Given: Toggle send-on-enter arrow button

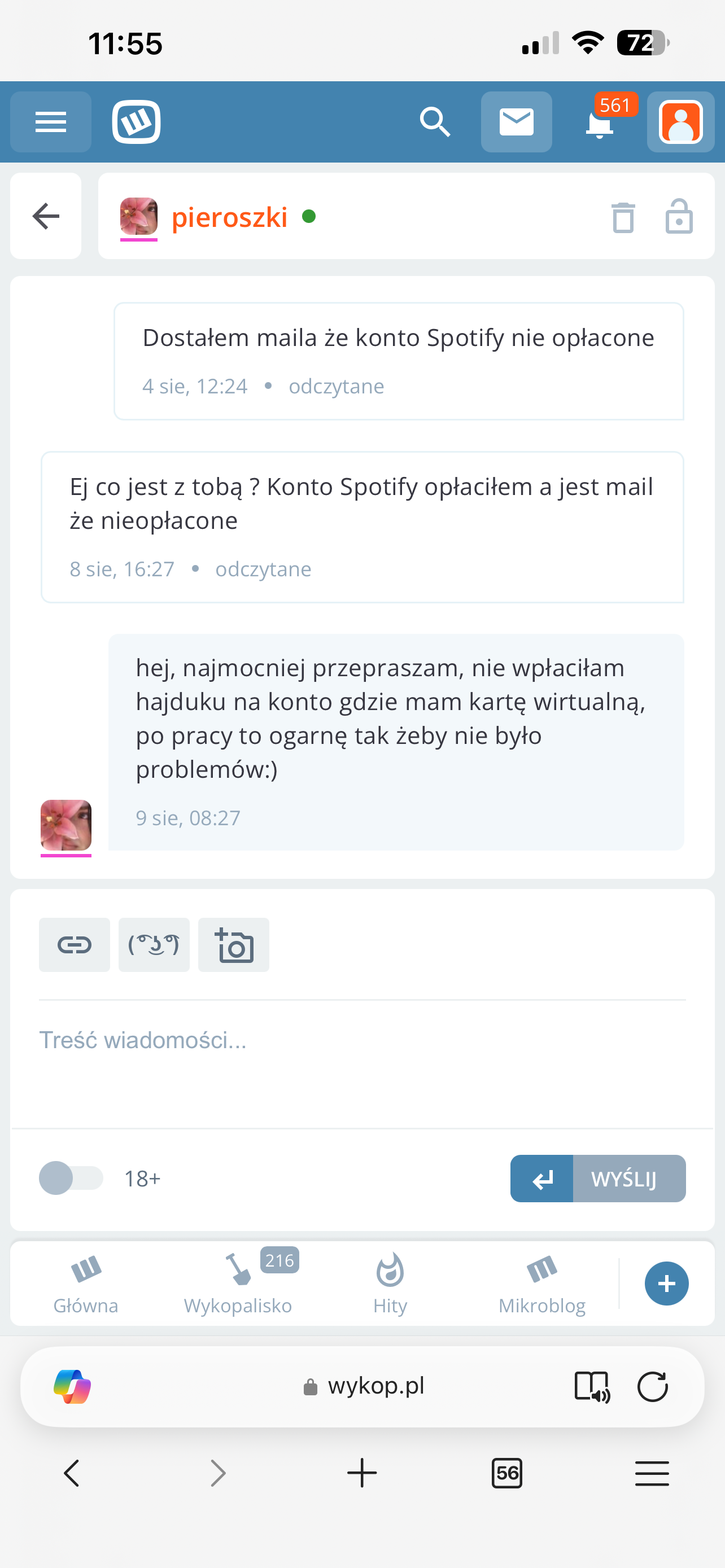Looking at the screenshot, I should [x=541, y=1179].
